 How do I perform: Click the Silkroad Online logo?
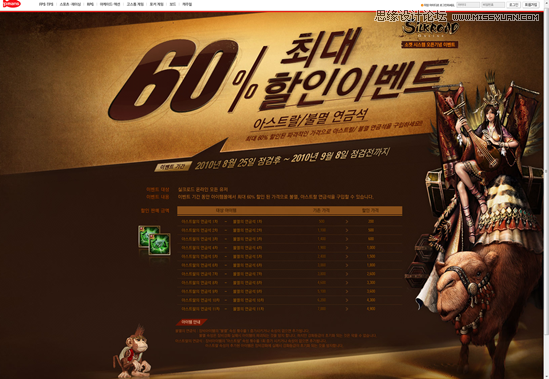(x=430, y=28)
